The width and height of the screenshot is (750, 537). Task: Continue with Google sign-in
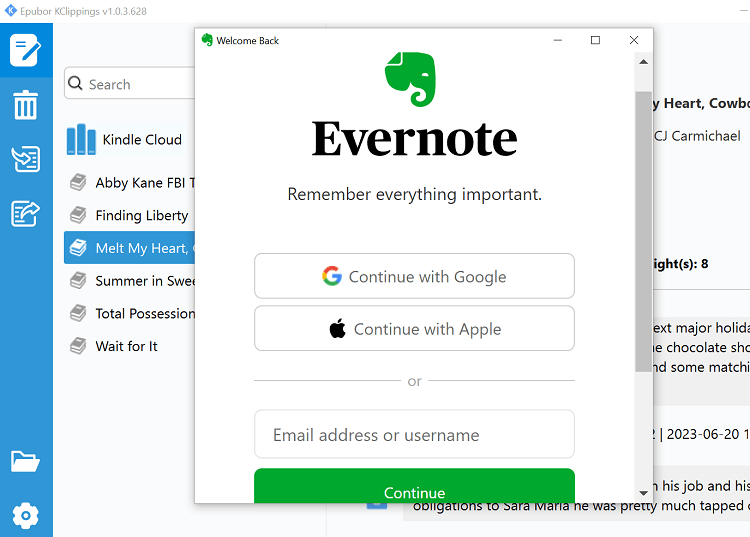(414, 276)
